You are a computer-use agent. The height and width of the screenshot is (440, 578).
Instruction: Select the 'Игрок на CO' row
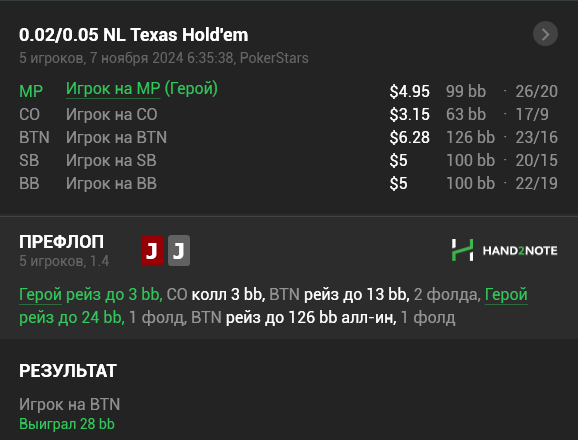(288, 114)
